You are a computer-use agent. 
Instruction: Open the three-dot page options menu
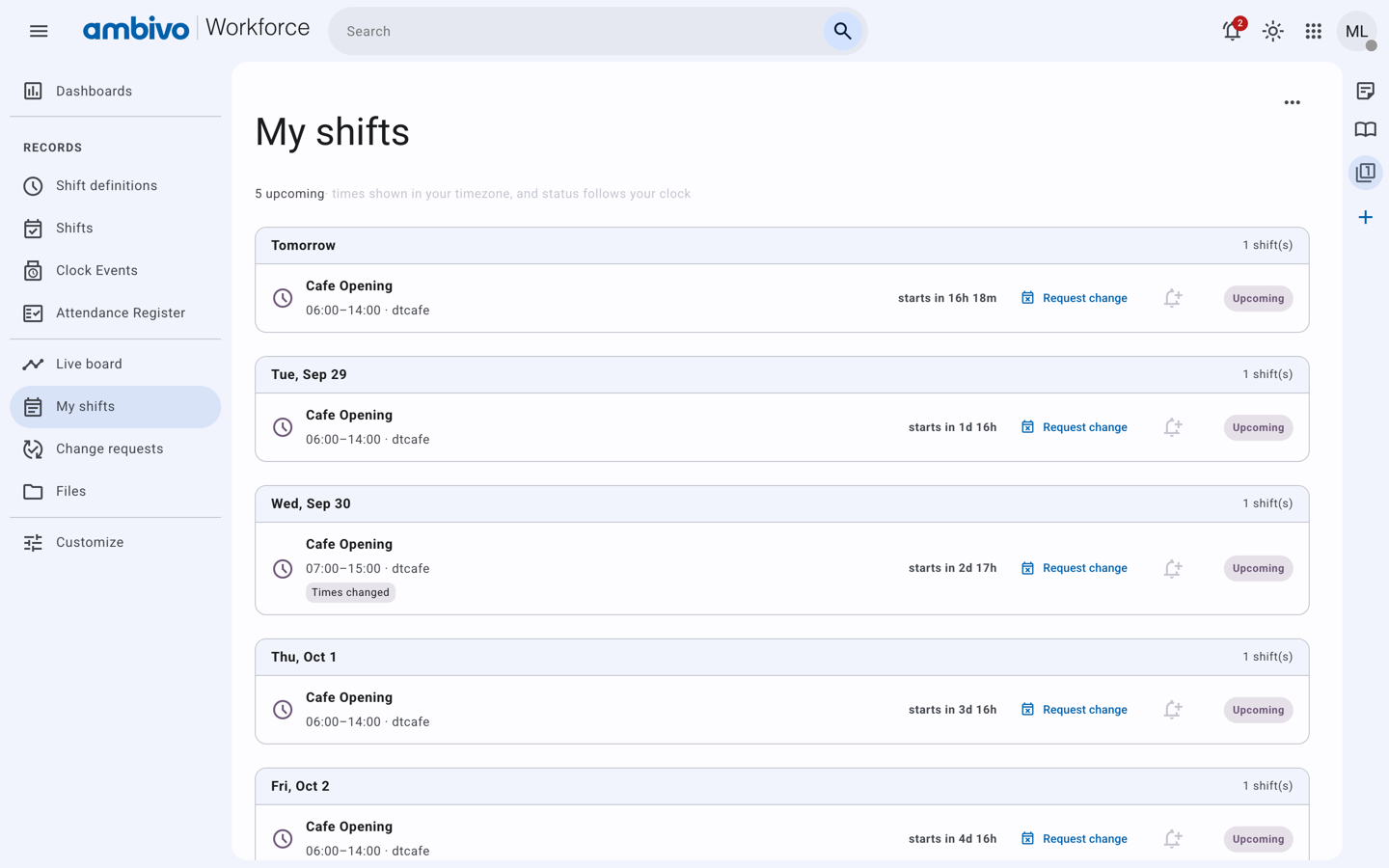pos(1292,102)
